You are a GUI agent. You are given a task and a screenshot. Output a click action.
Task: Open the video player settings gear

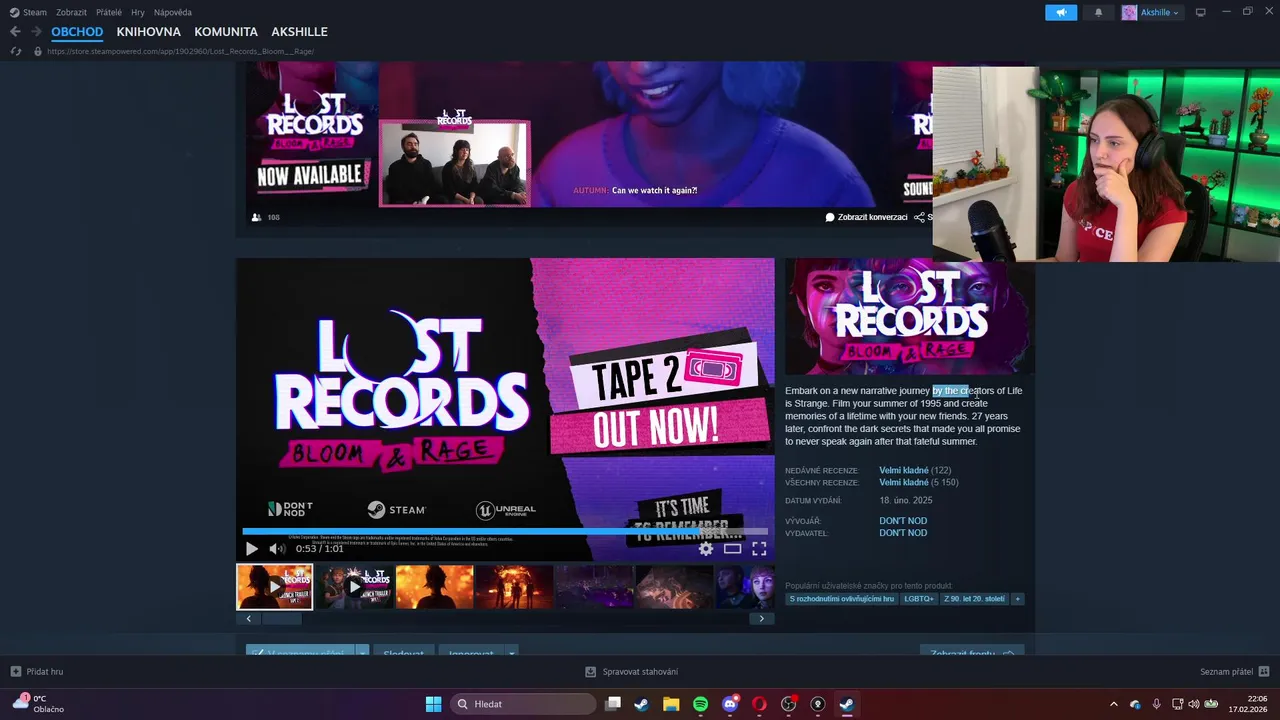pos(706,548)
